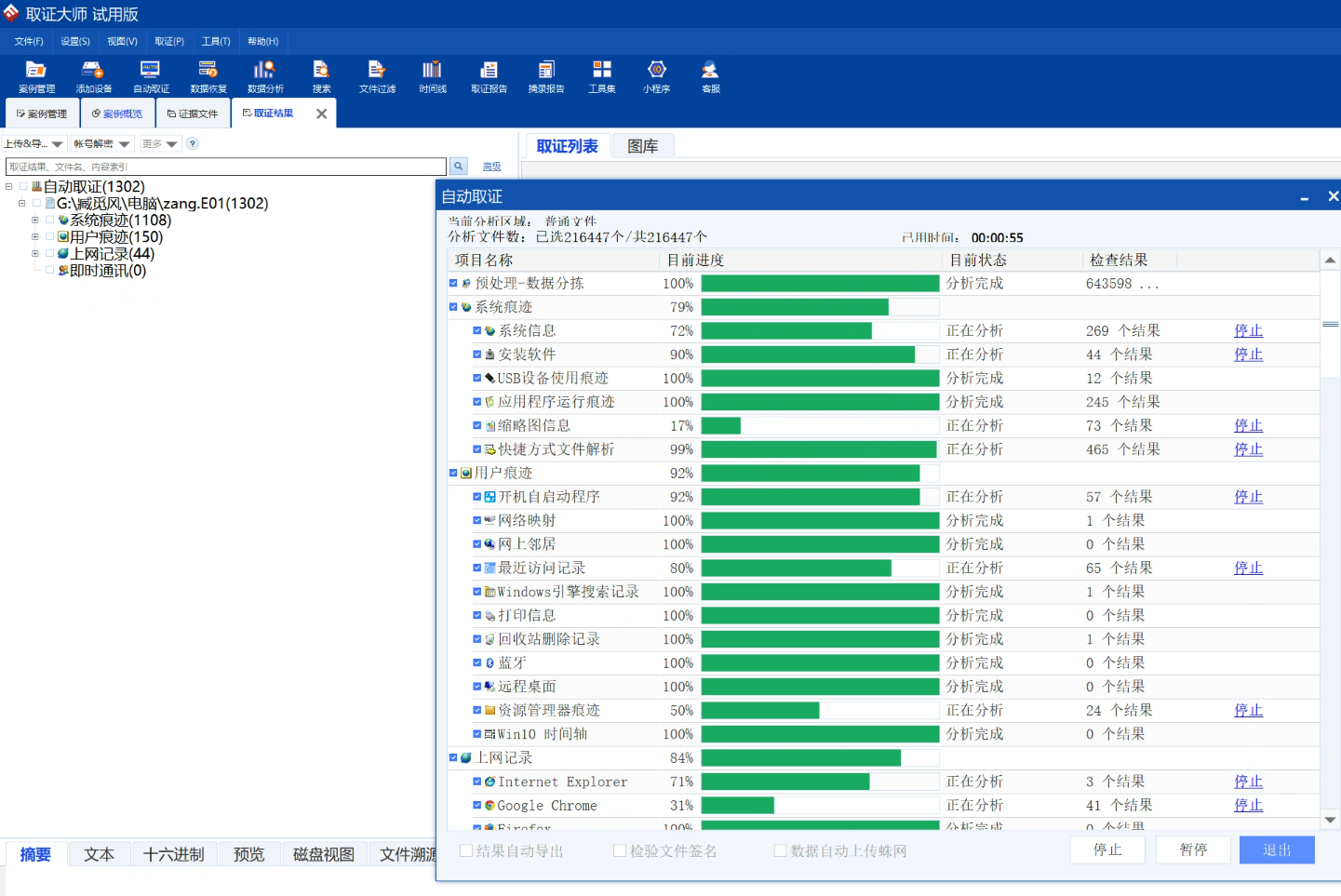This screenshot has height=896, width=1341.
Task: Click the 取证报告 toolbar icon
Action: (489, 76)
